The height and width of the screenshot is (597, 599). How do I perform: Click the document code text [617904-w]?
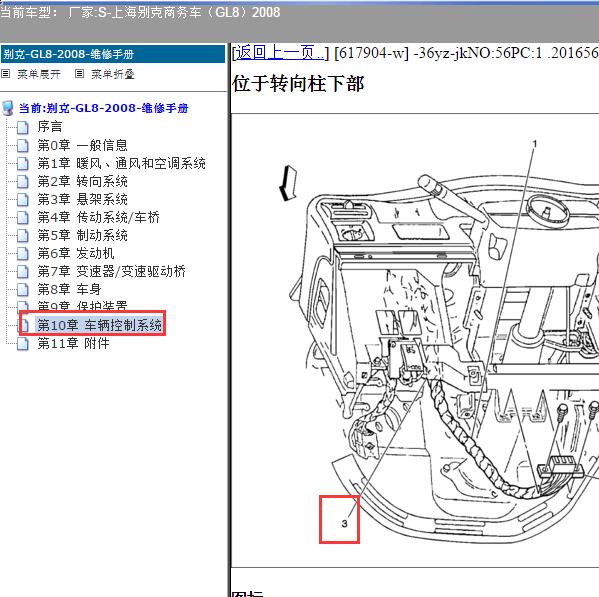click(371, 53)
